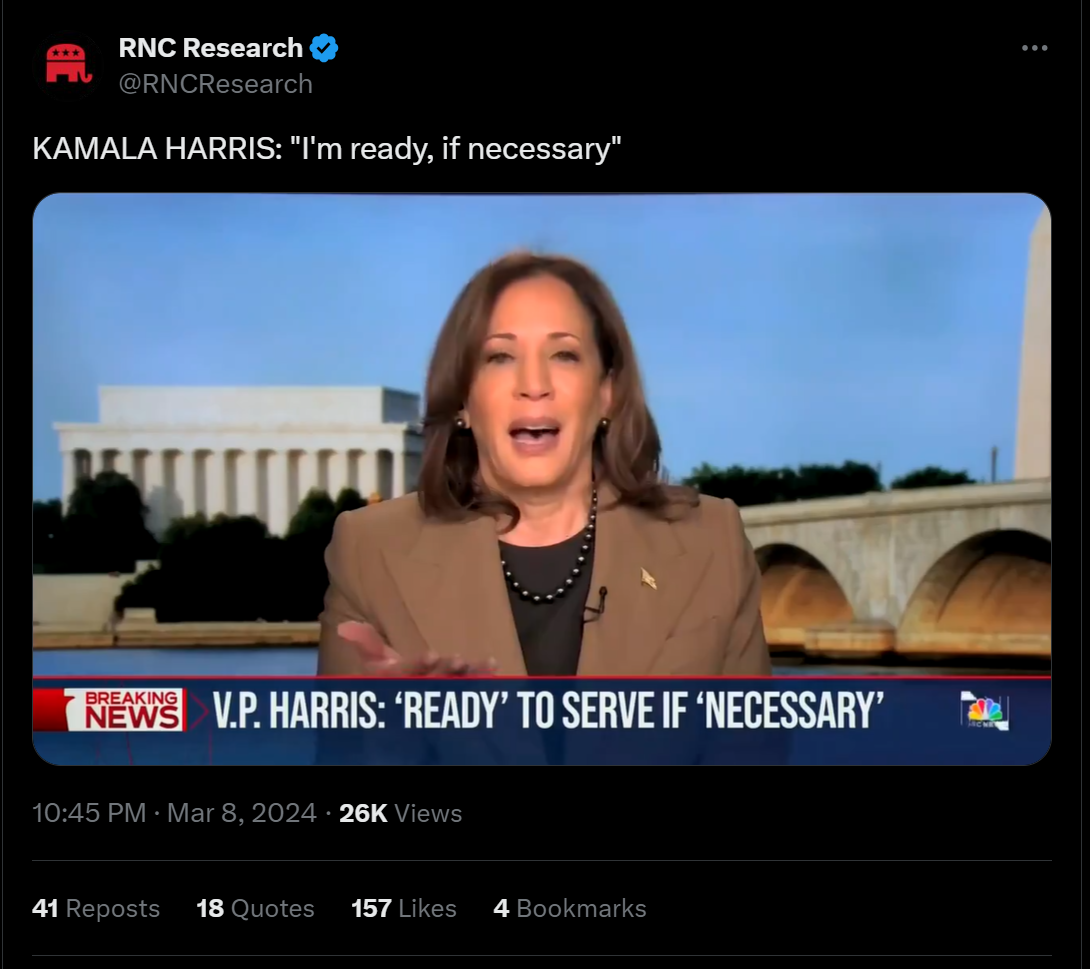Open the RNC Research display name
The width and height of the screenshot is (1090, 969).
[x=211, y=48]
